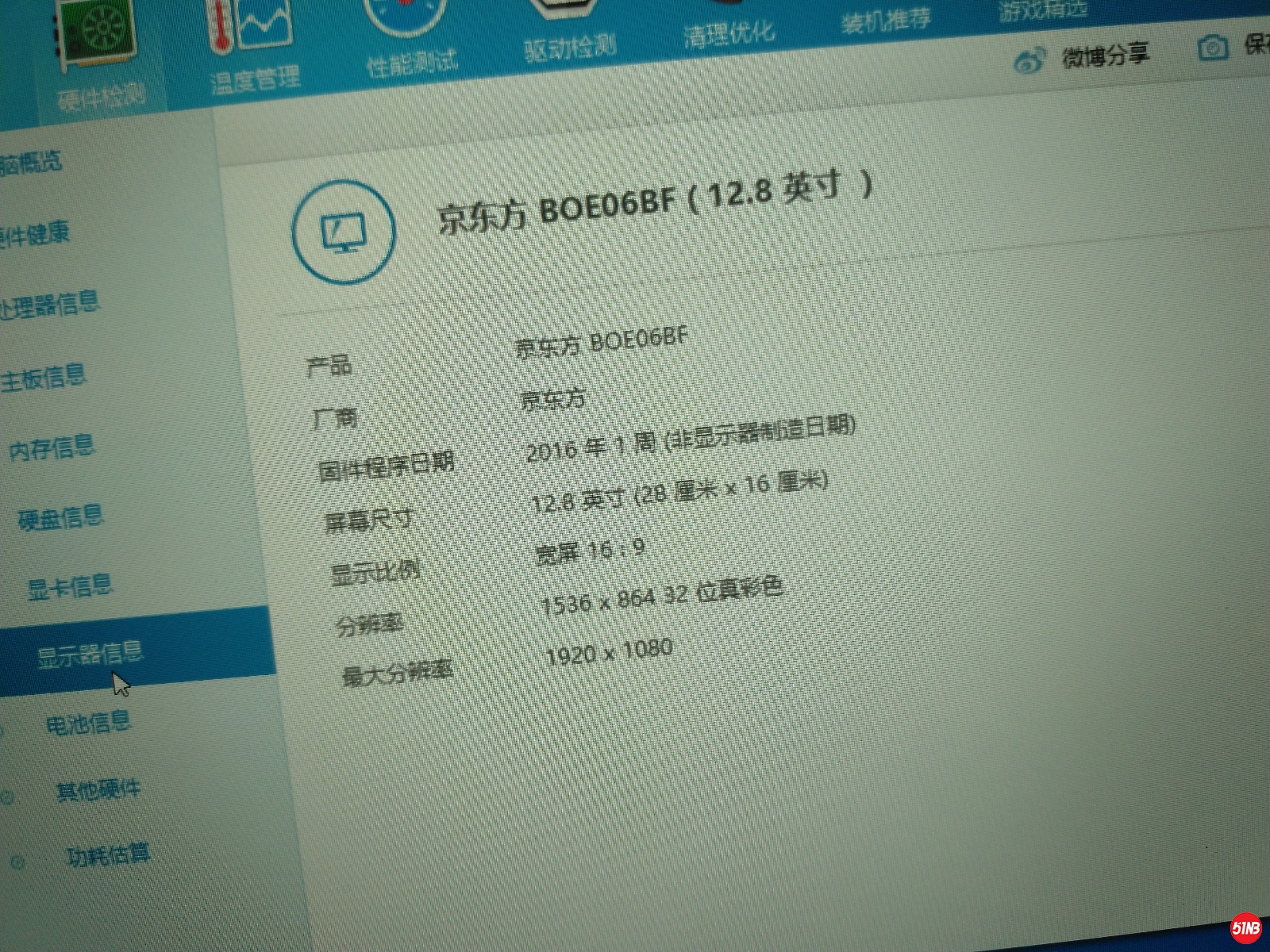Go to the 游戏精选 tab

click(1042, 11)
